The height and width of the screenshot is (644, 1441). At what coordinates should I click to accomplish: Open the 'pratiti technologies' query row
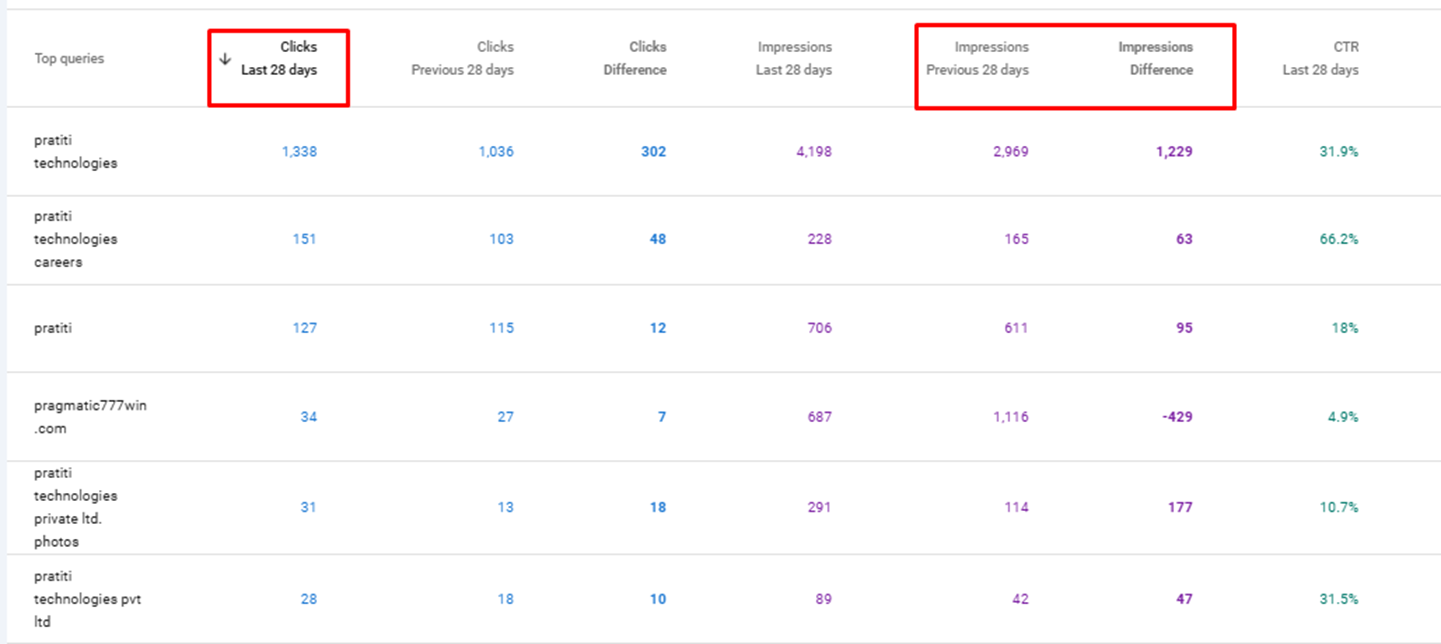[75, 152]
